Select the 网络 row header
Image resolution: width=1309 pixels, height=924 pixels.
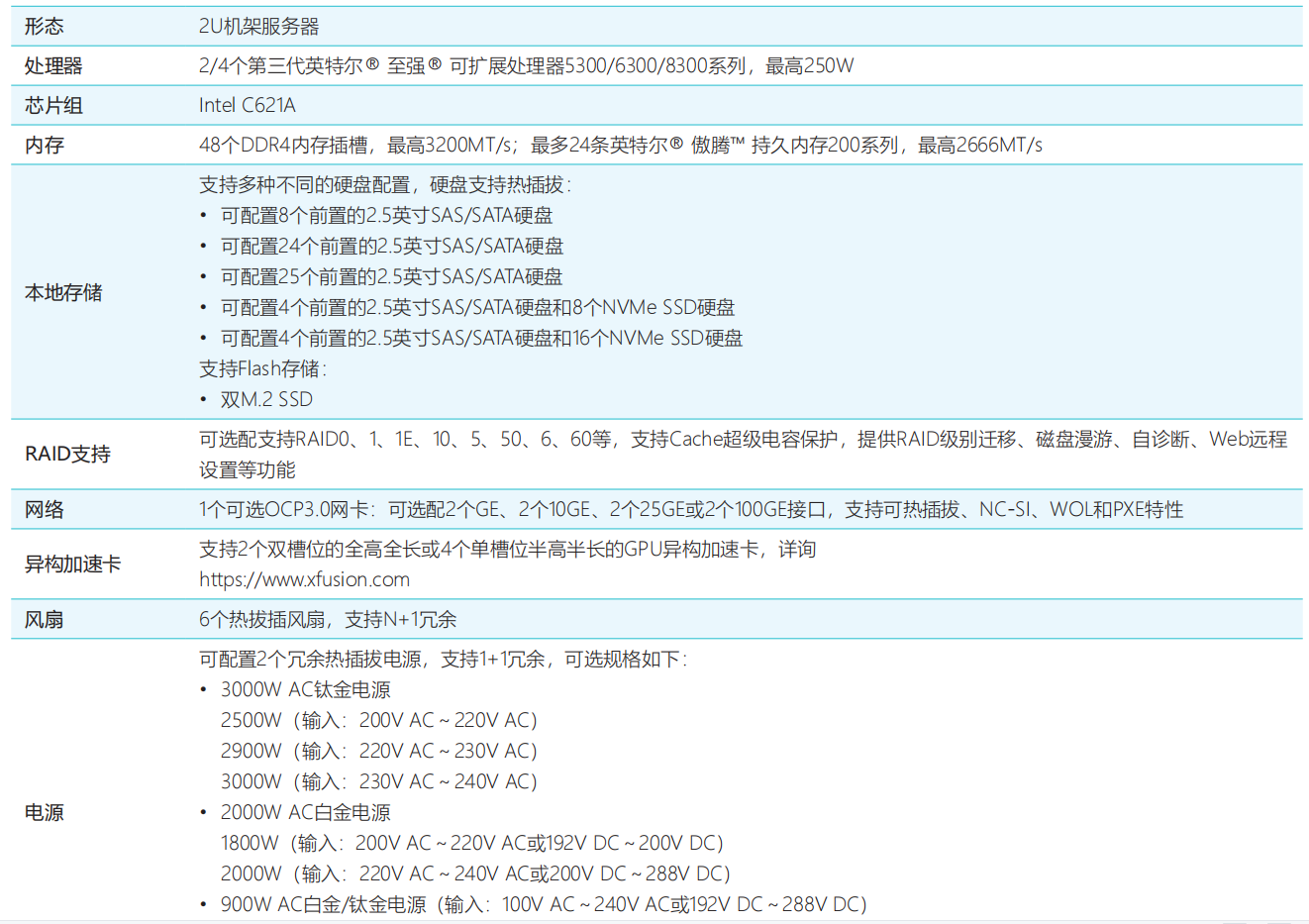(45, 510)
